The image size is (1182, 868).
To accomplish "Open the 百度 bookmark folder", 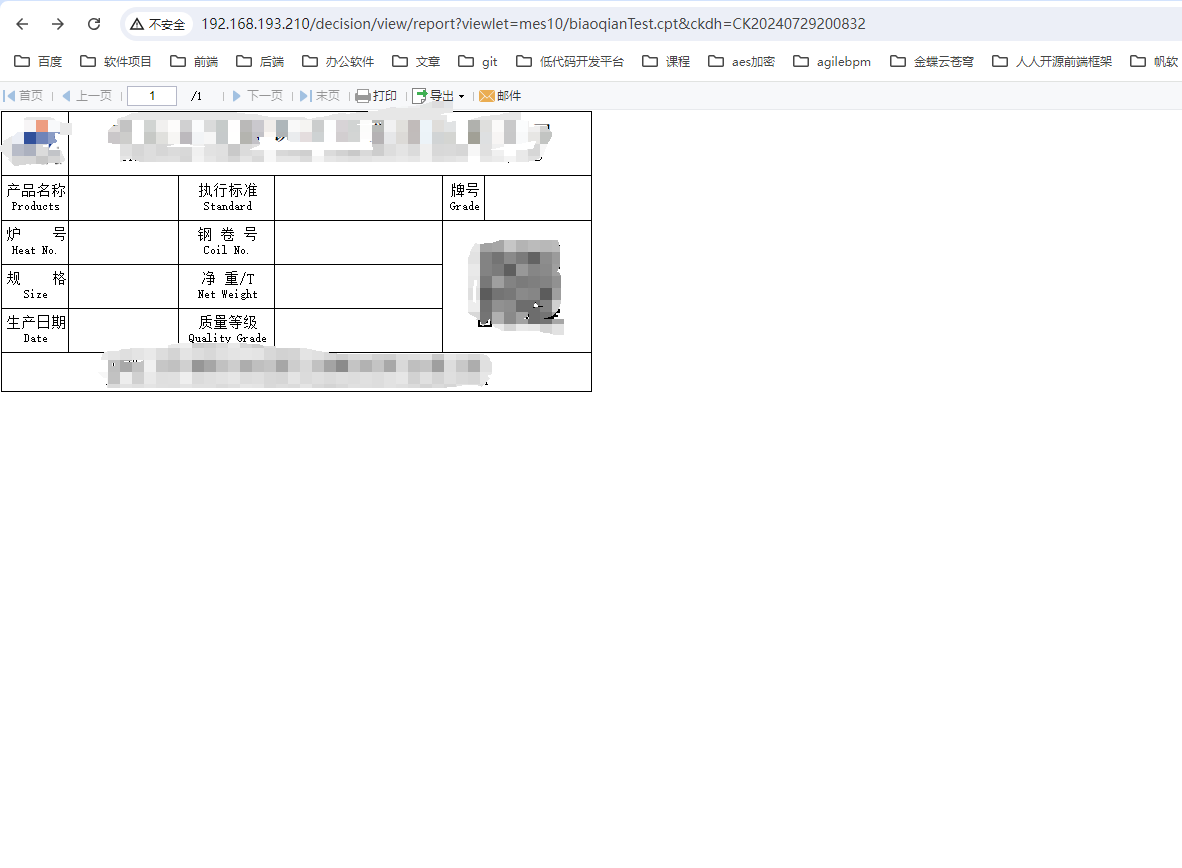I will [x=38, y=61].
